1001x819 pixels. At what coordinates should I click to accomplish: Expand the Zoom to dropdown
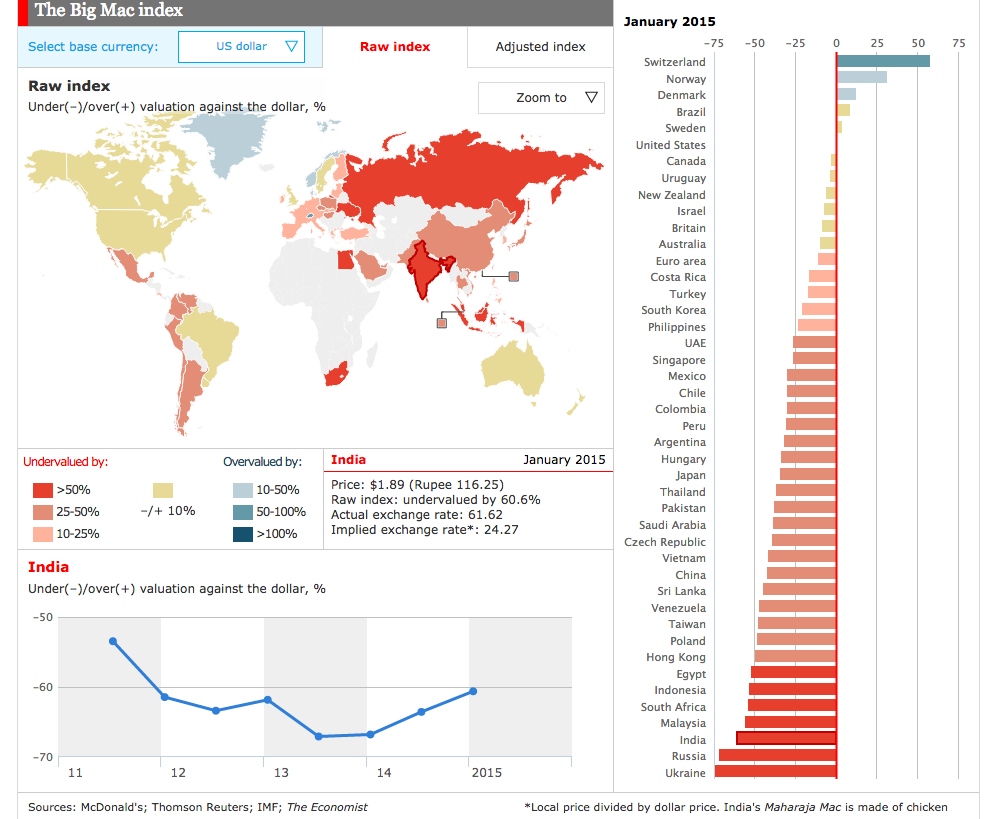(541, 97)
